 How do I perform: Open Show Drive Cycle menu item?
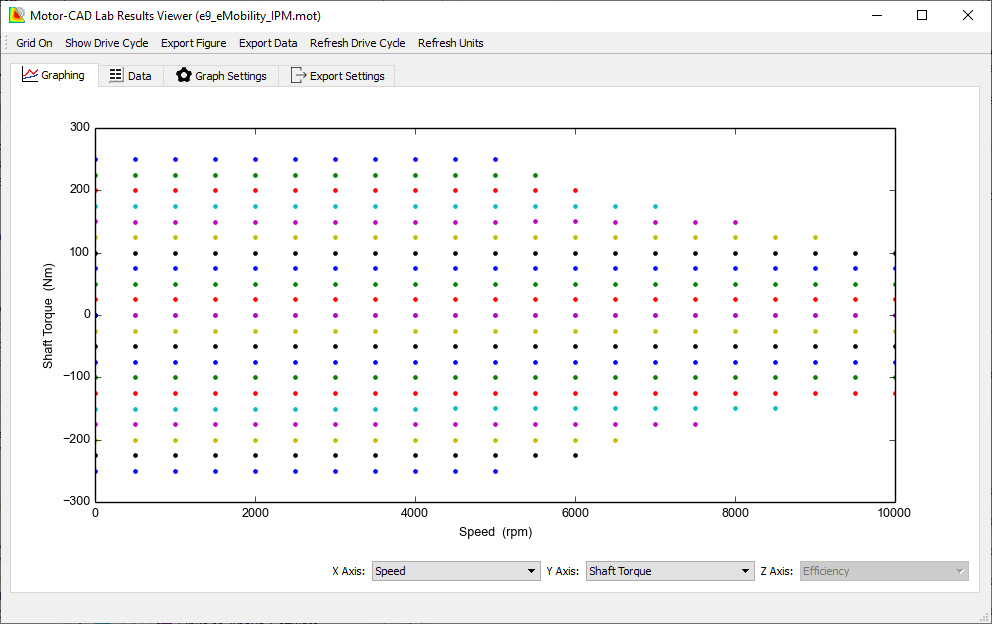pos(107,43)
